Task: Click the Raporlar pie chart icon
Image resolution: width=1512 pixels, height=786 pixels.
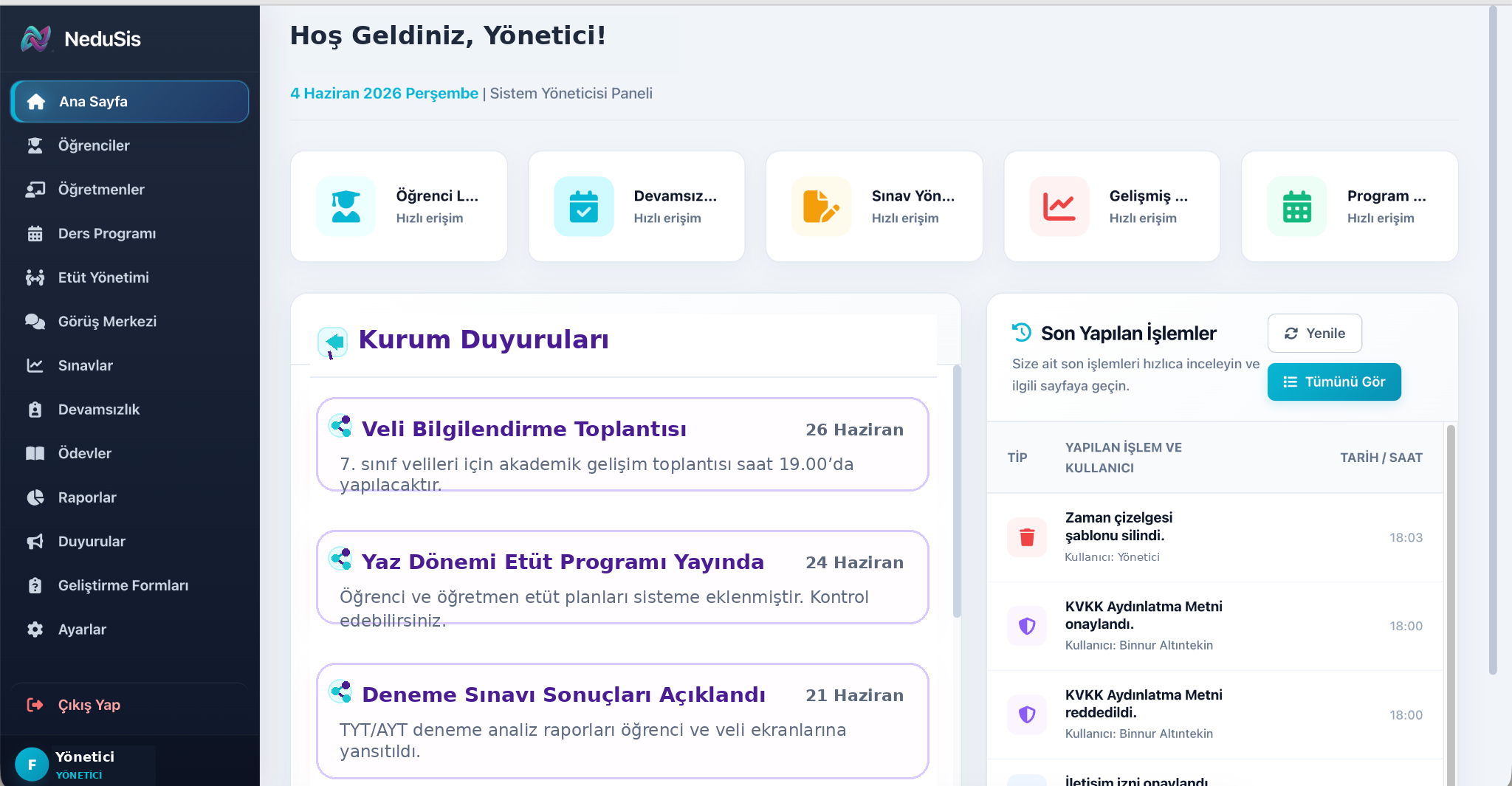Action: pyautogui.click(x=35, y=497)
